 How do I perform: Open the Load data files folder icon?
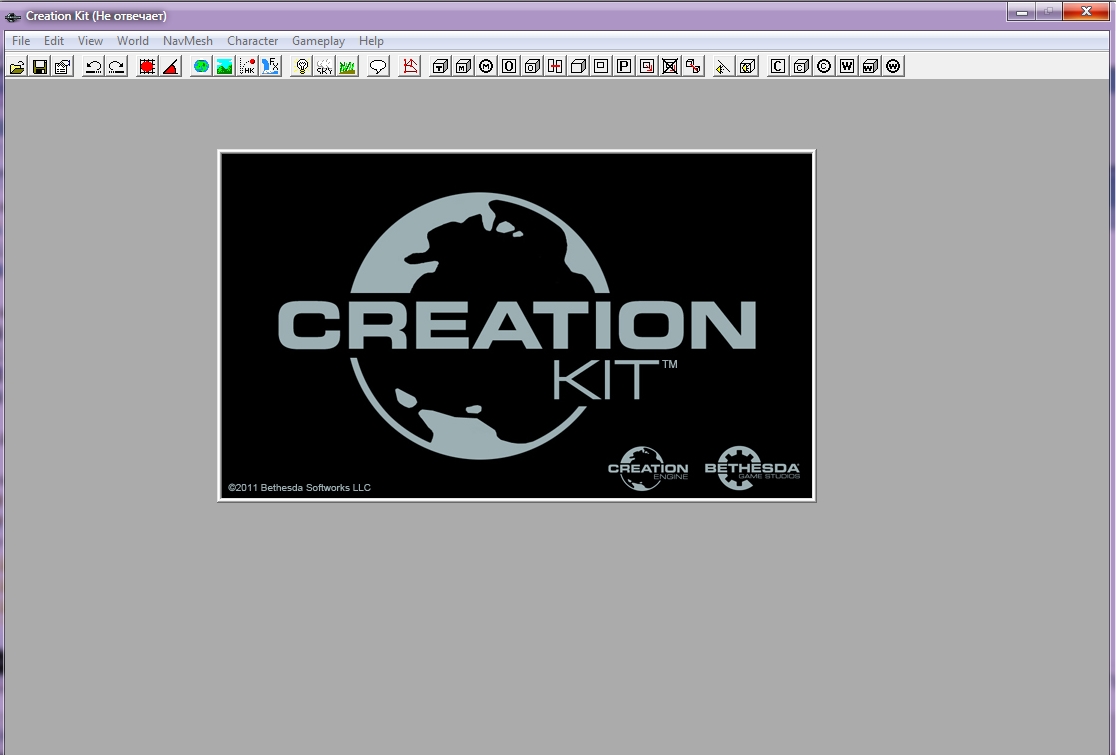pyautogui.click(x=17, y=67)
